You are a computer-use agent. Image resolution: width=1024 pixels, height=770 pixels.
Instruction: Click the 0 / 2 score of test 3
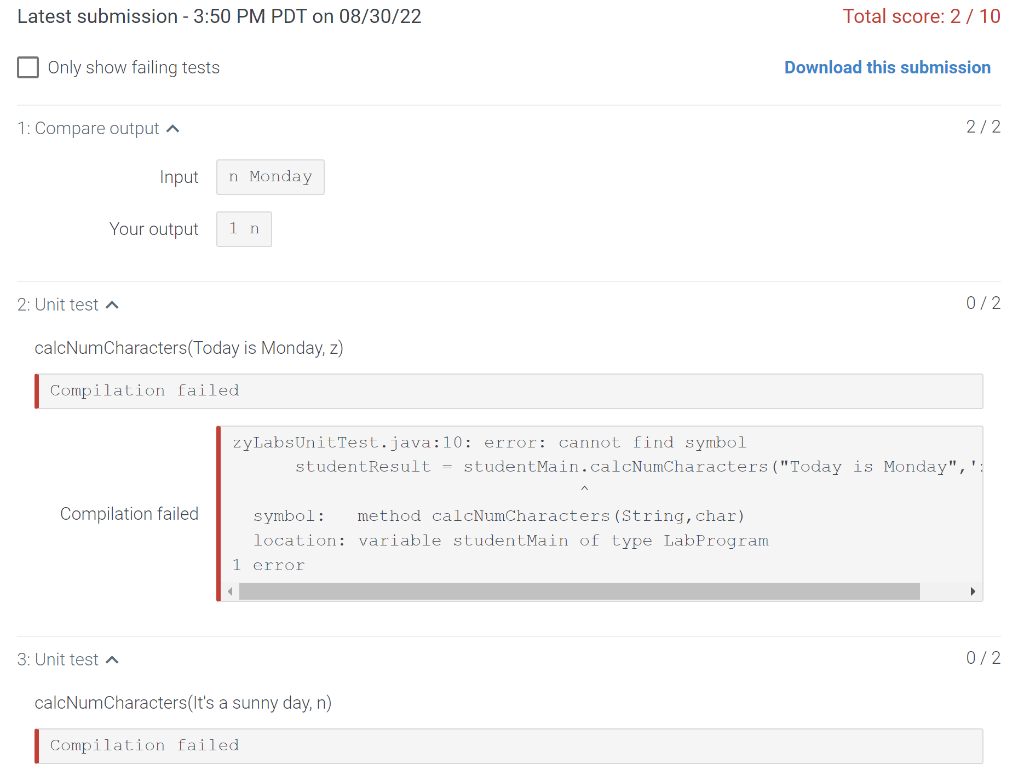[983, 658]
